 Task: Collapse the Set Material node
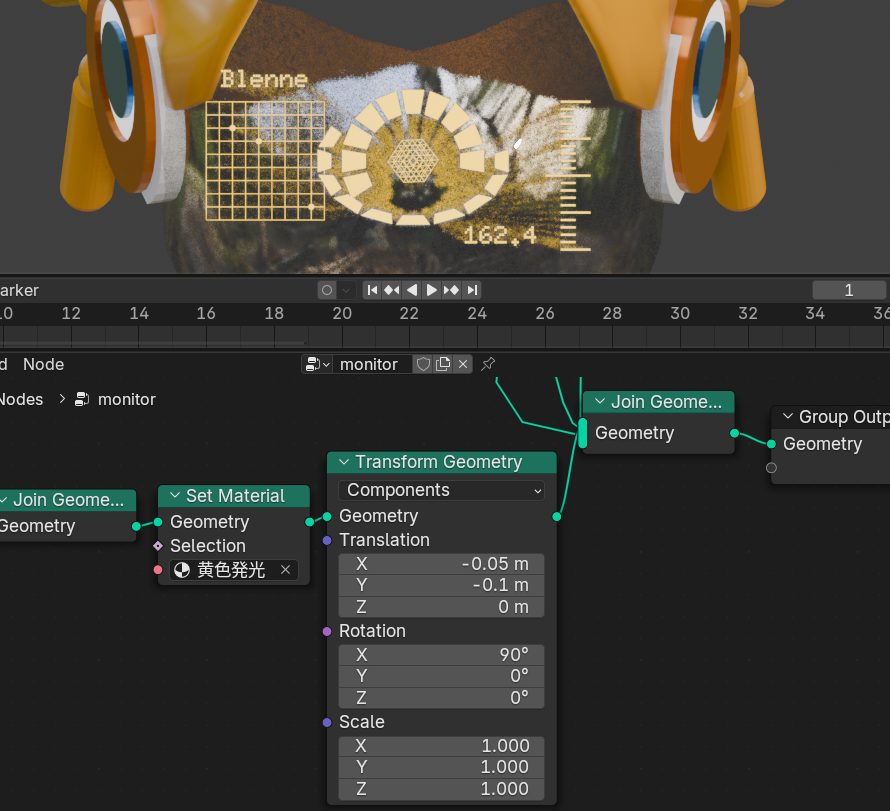(x=175, y=496)
